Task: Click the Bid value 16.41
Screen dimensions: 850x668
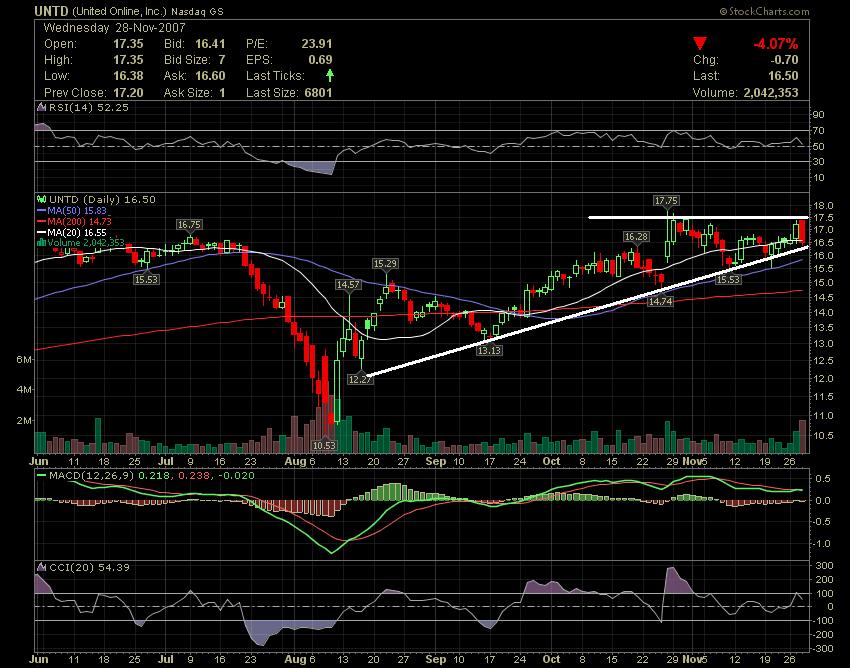Action: click(x=210, y=44)
